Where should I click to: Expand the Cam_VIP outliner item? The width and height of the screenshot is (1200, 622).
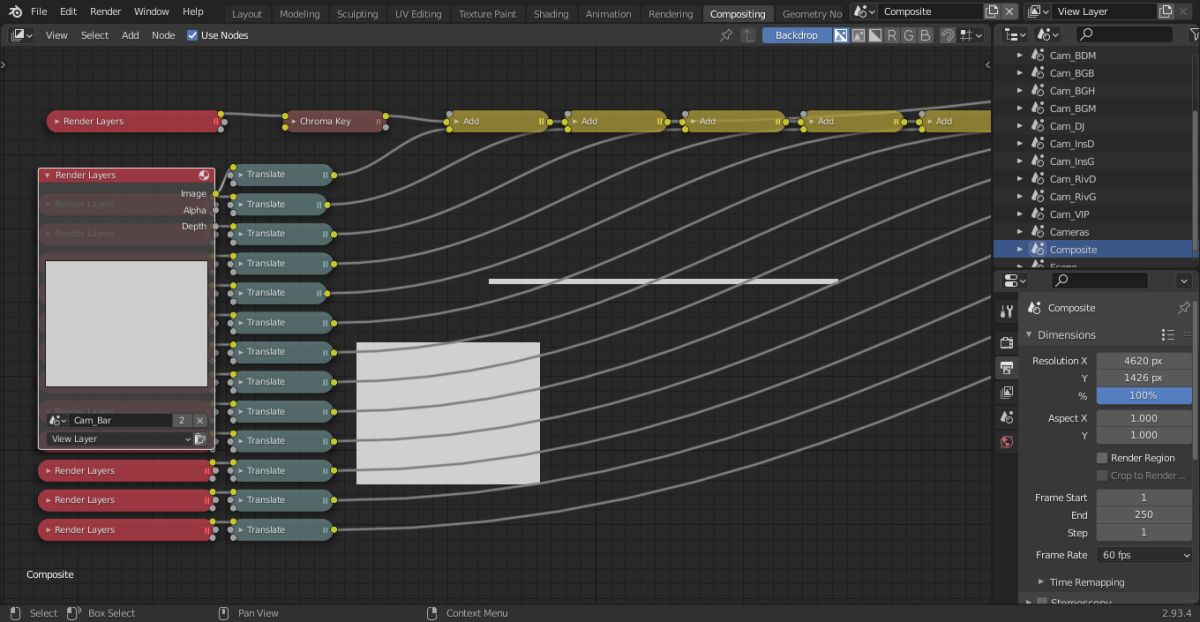(1020, 214)
